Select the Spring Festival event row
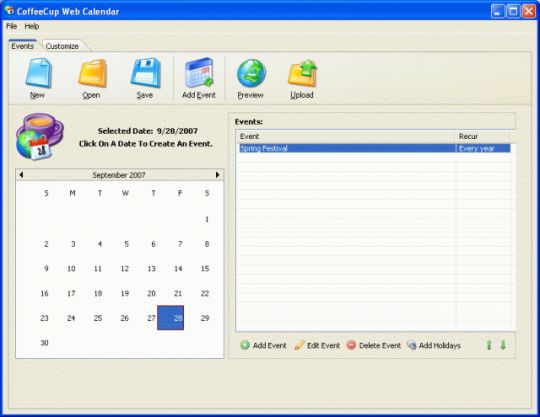The width and height of the screenshot is (540, 417). 374,148
